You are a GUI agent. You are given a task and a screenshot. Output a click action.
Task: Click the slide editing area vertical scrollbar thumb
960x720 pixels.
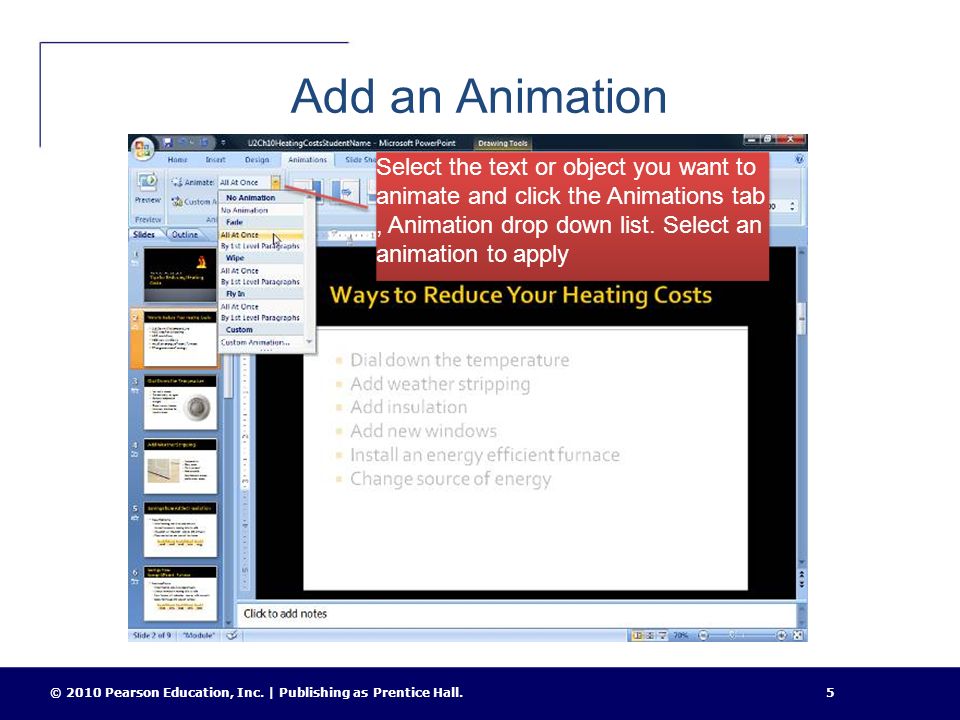(x=801, y=317)
